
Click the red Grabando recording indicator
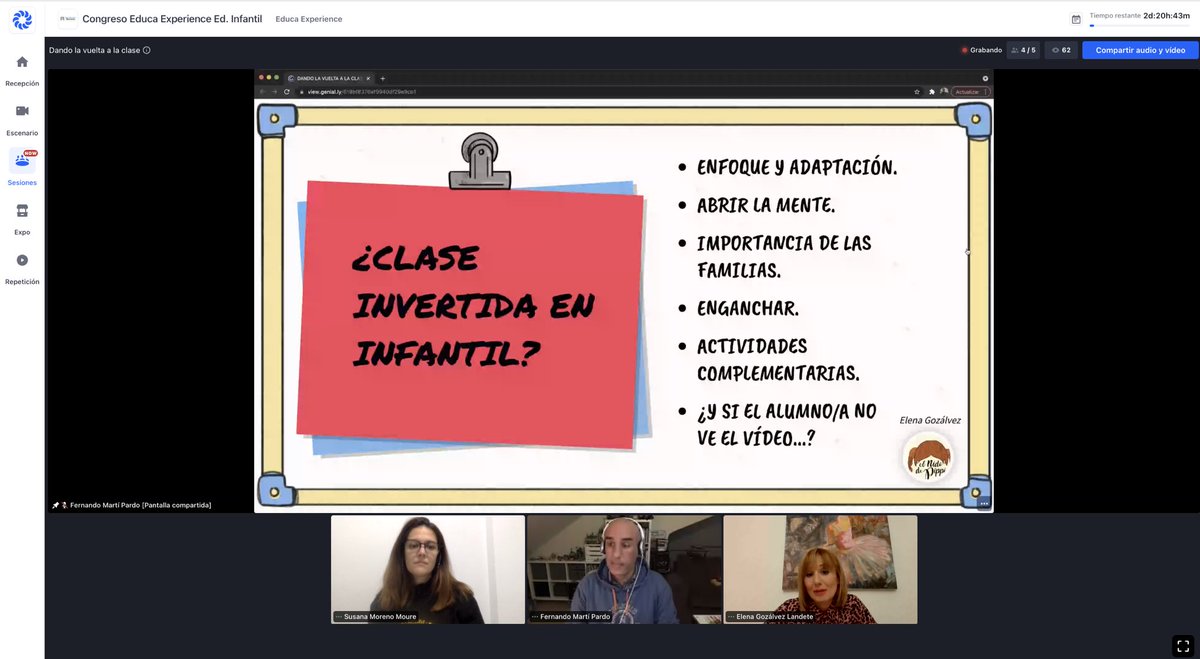(982, 50)
